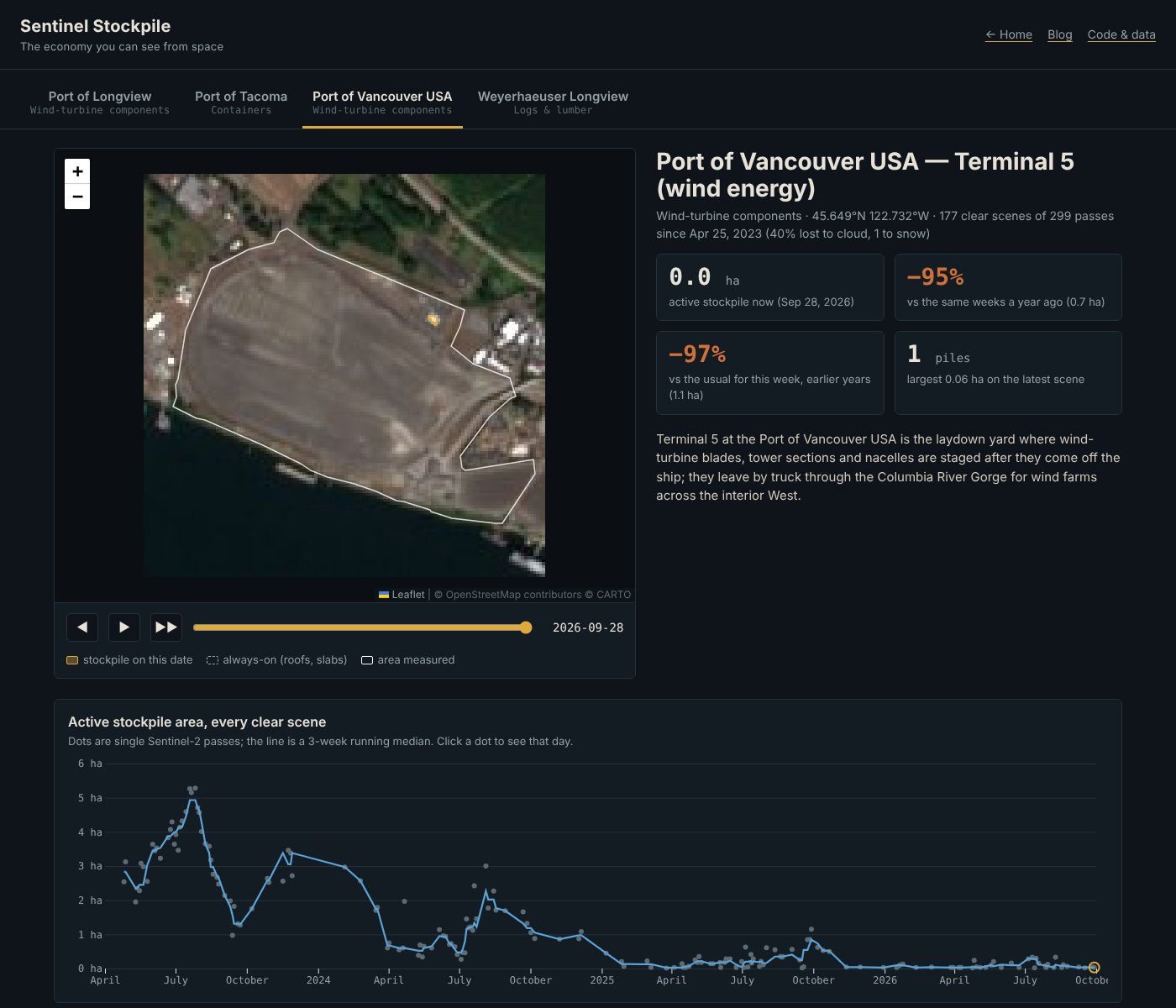The width and height of the screenshot is (1176, 1008).
Task: Fast-forward through the scenes
Action: pyautogui.click(x=166, y=627)
